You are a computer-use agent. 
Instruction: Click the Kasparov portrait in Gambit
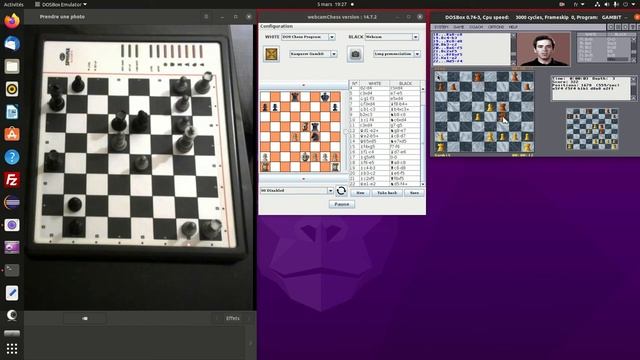[x=544, y=49]
